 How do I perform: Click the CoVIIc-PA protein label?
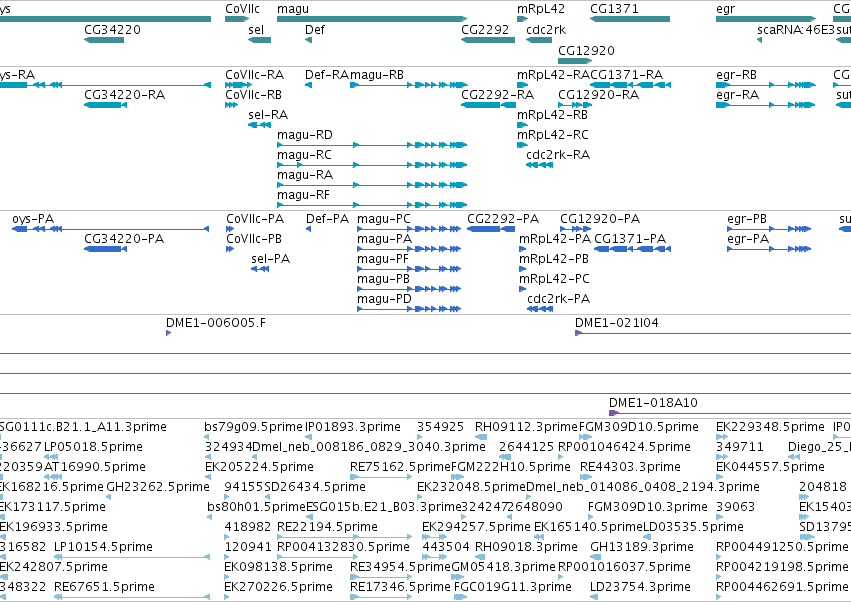pyautogui.click(x=255, y=219)
